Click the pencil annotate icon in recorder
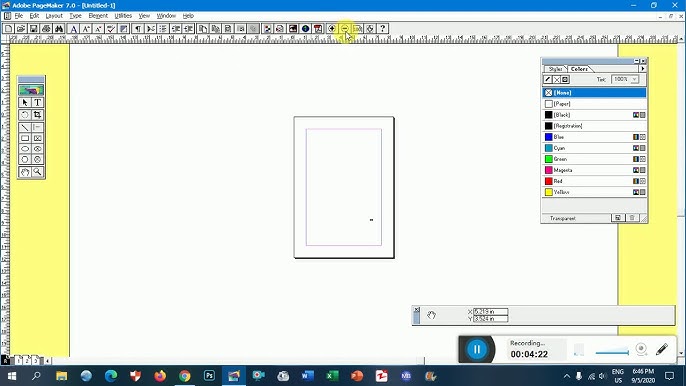The image size is (686, 386). 662,349
